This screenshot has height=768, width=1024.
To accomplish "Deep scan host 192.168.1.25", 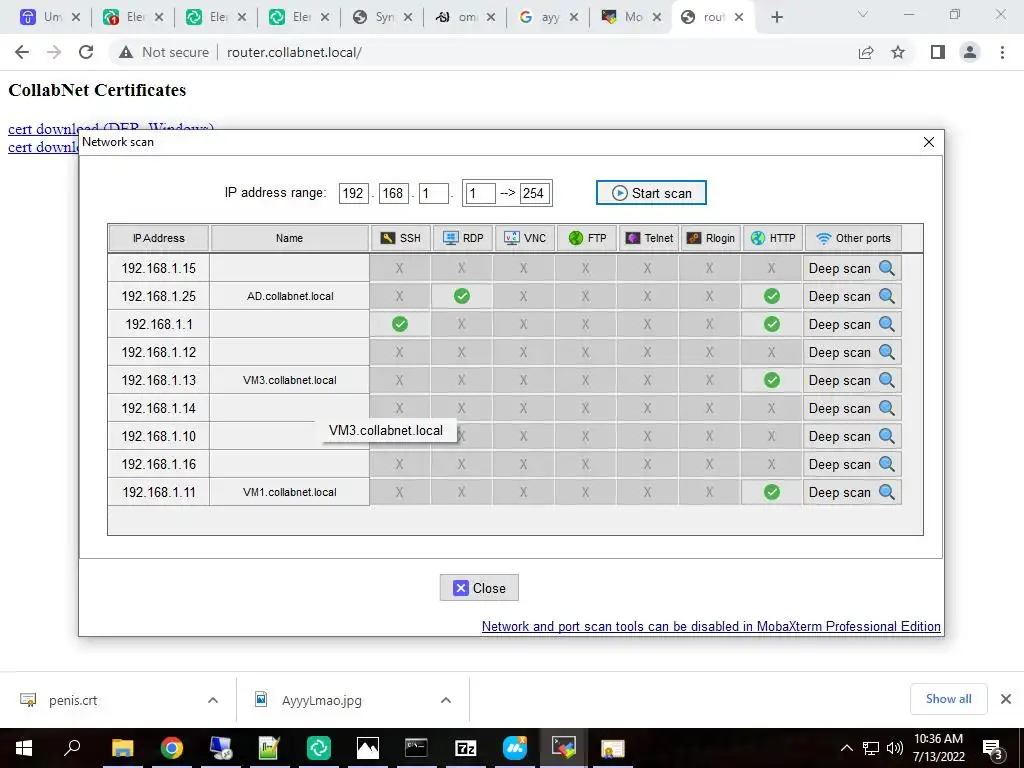I will (852, 296).
